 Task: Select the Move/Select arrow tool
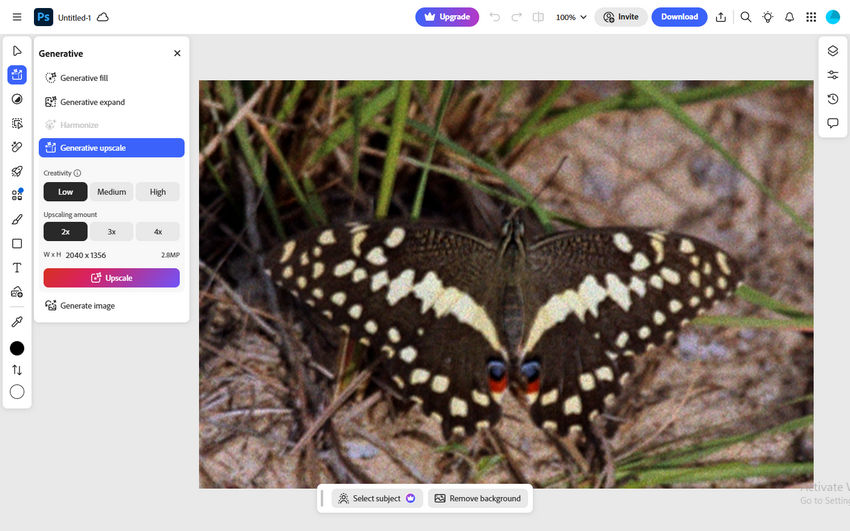click(17, 50)
